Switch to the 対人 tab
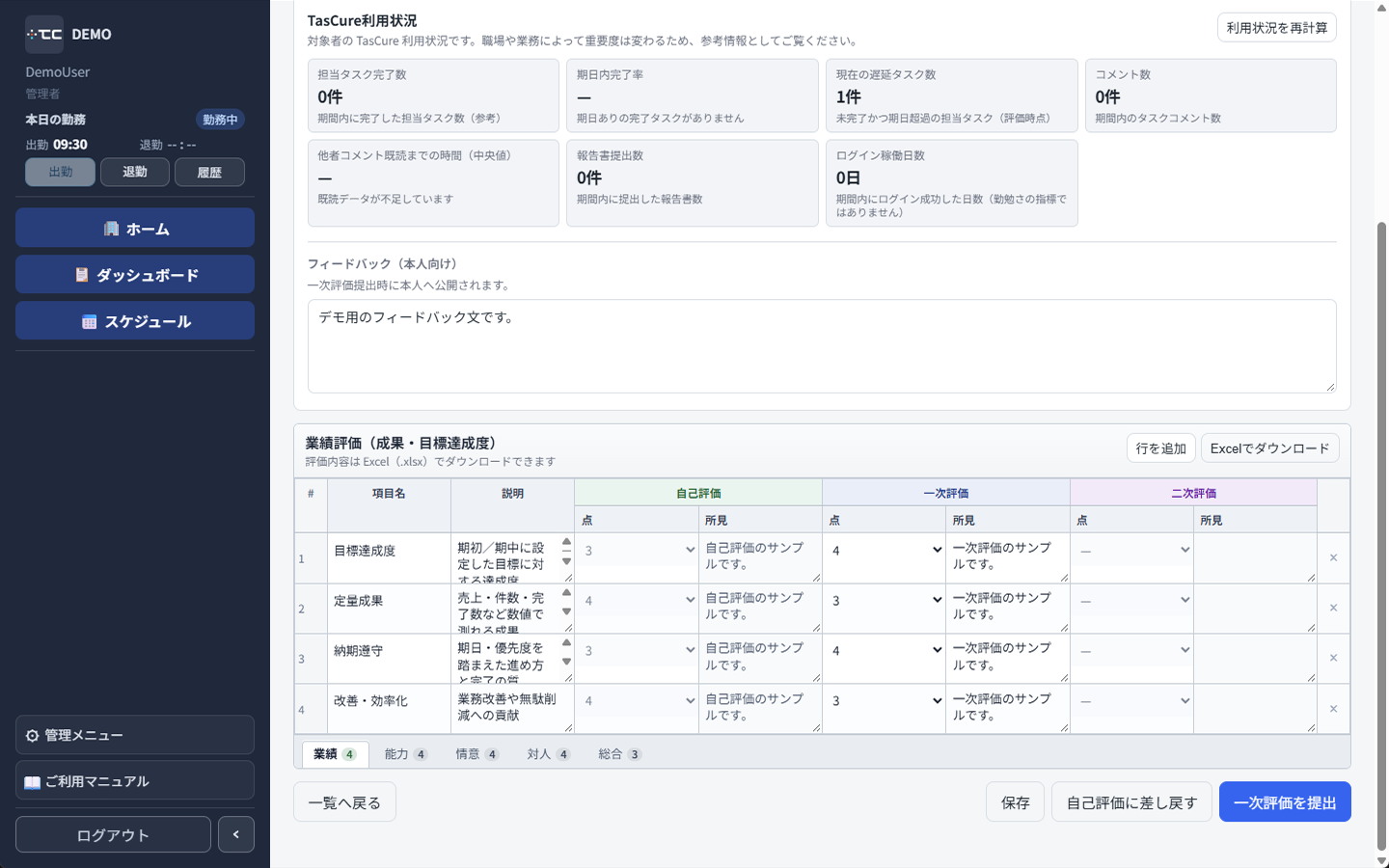 pos(548,754)
